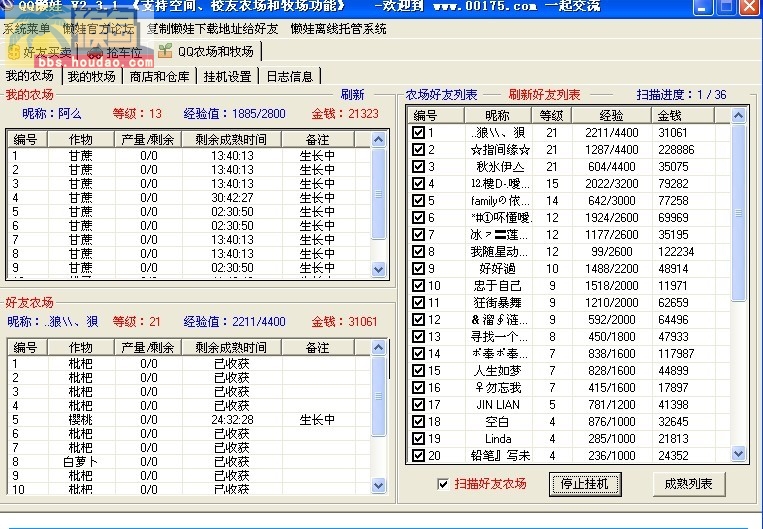Click up arrow of my farm list scrollbar

(x=379, y=140)
